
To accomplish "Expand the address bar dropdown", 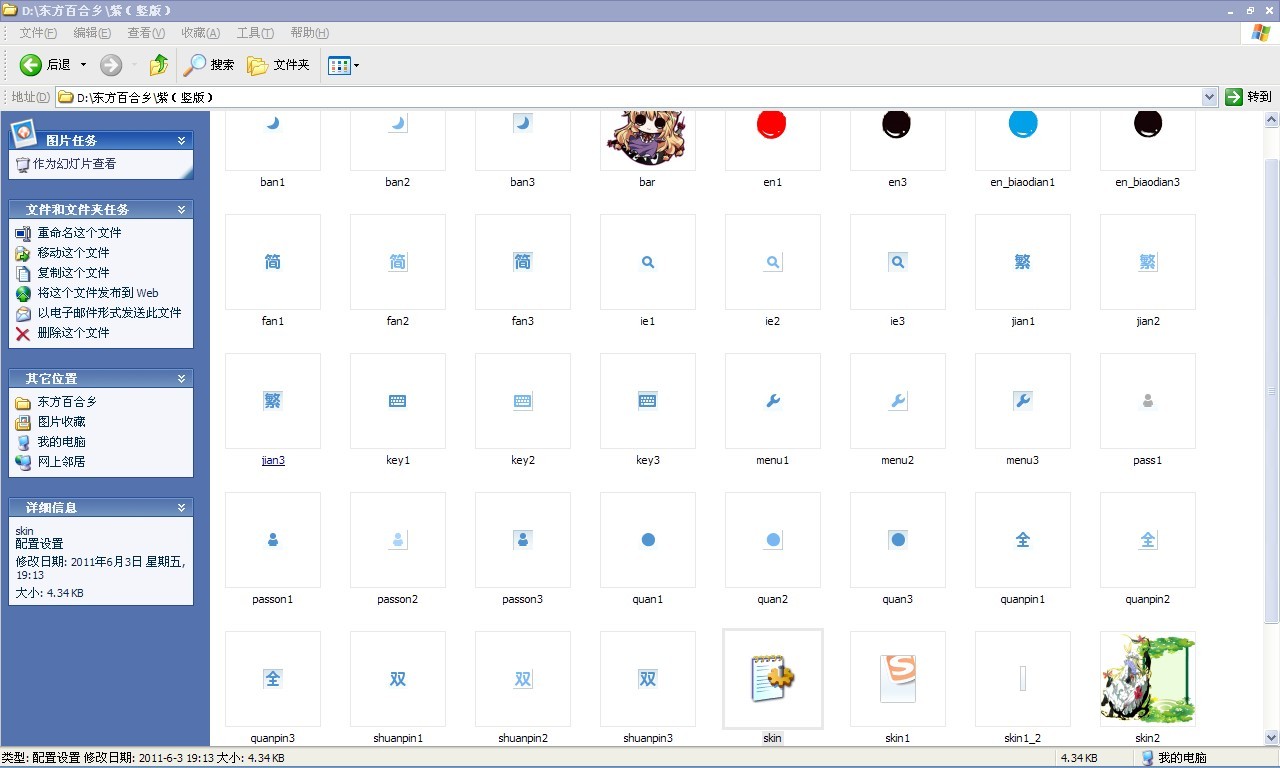I will [x=1209, y=97].
